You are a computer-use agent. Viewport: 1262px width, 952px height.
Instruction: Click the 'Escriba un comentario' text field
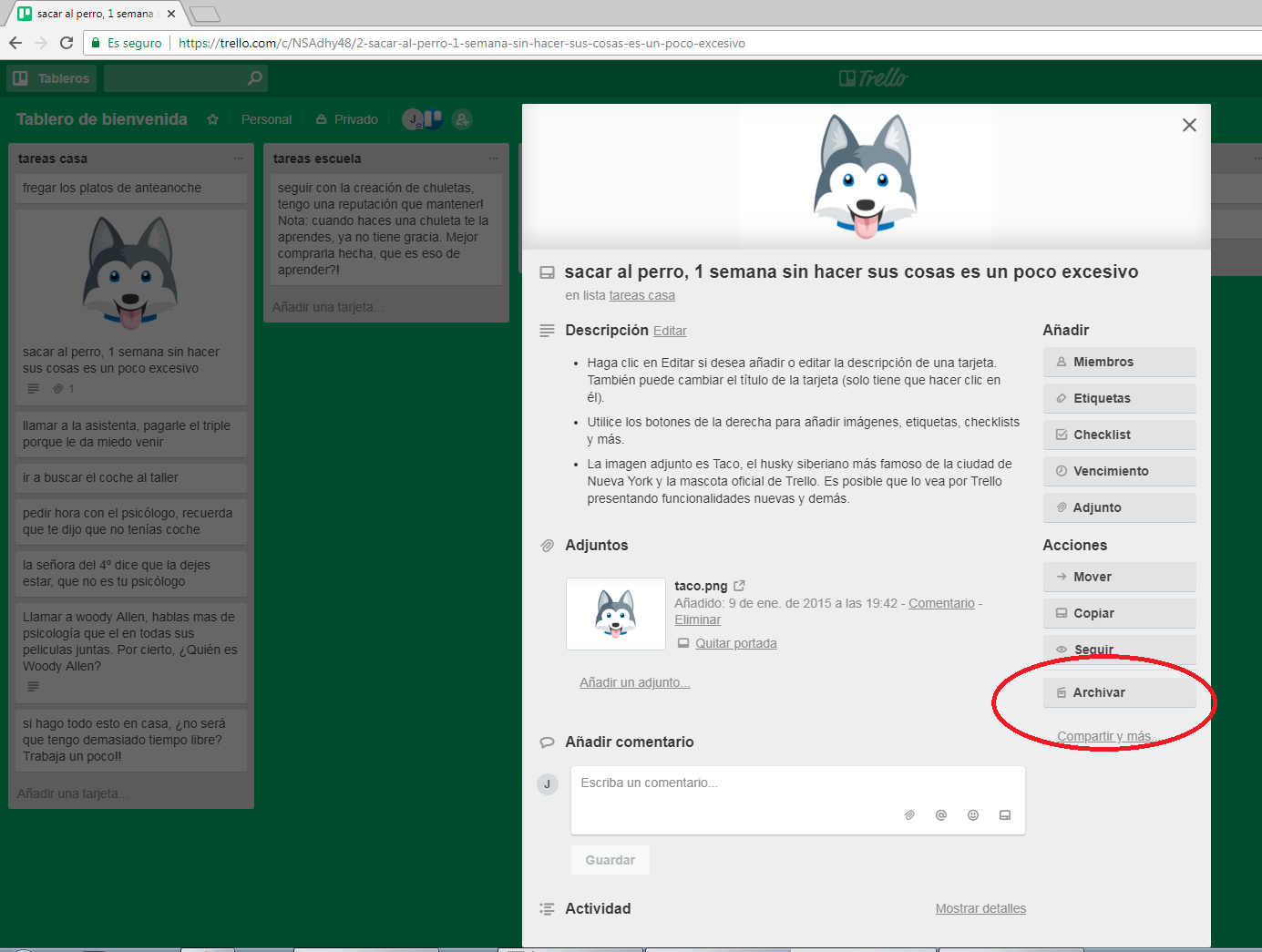[797, 783]
